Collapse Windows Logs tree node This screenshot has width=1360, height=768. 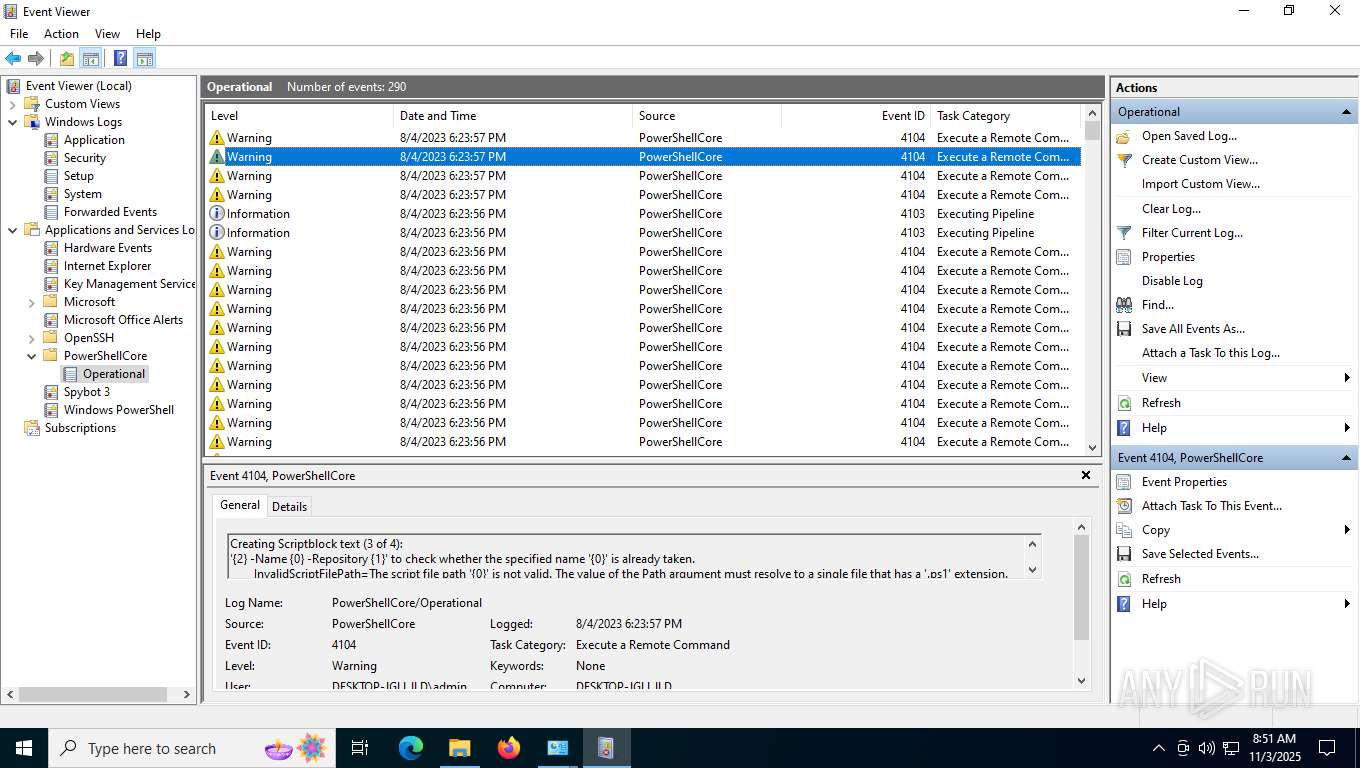pyautogui.click(x=13, y=122)
